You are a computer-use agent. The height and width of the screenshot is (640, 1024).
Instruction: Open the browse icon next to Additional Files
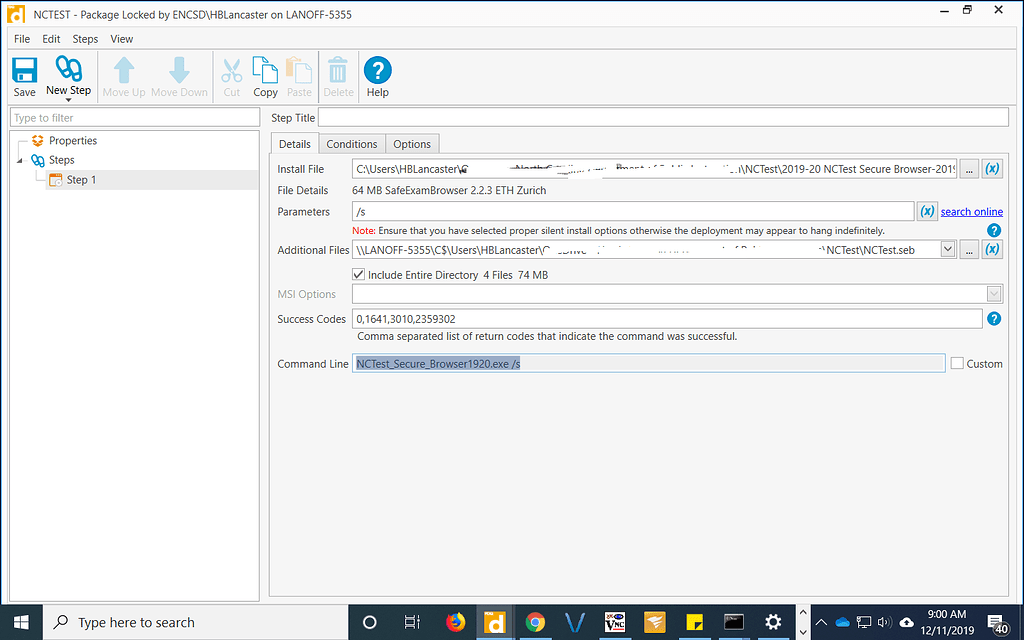point(968,250)
